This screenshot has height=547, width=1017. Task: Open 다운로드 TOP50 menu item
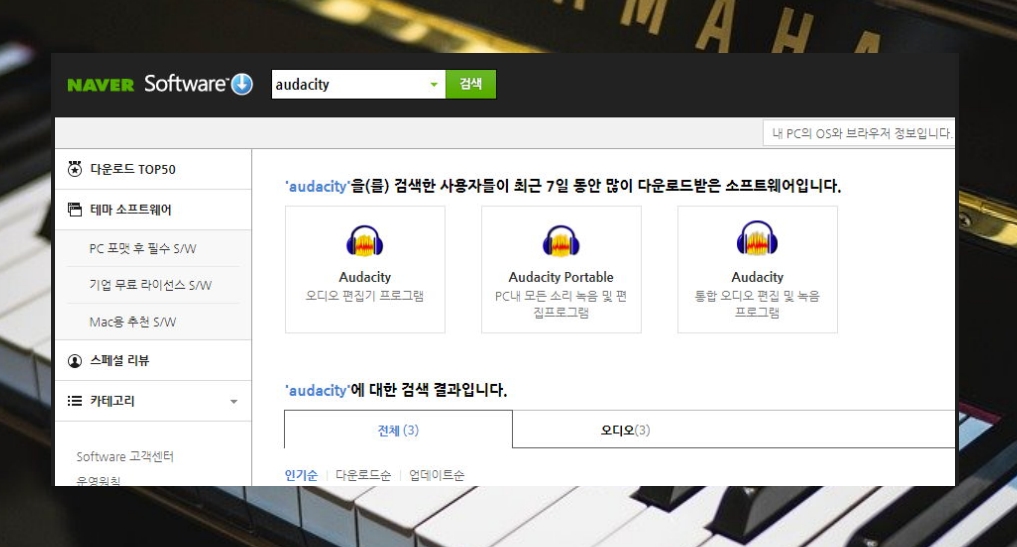pos(133,169)
